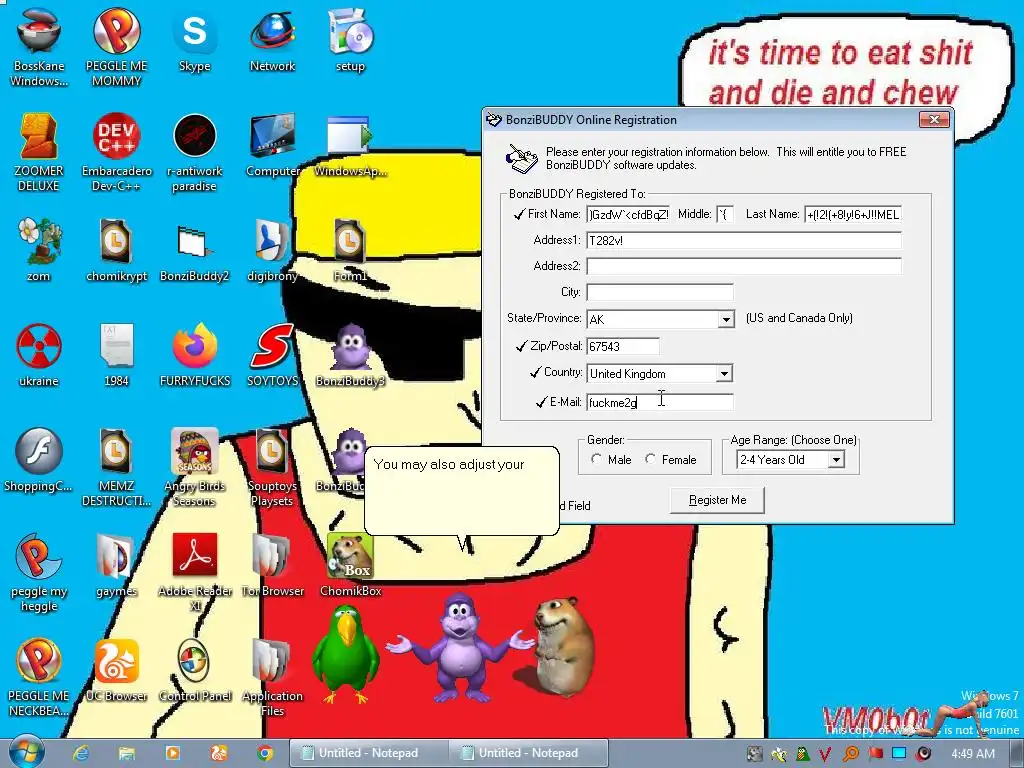Click the E-Mail input field
The image size is (1024, 768).
(x=660, y=402)
